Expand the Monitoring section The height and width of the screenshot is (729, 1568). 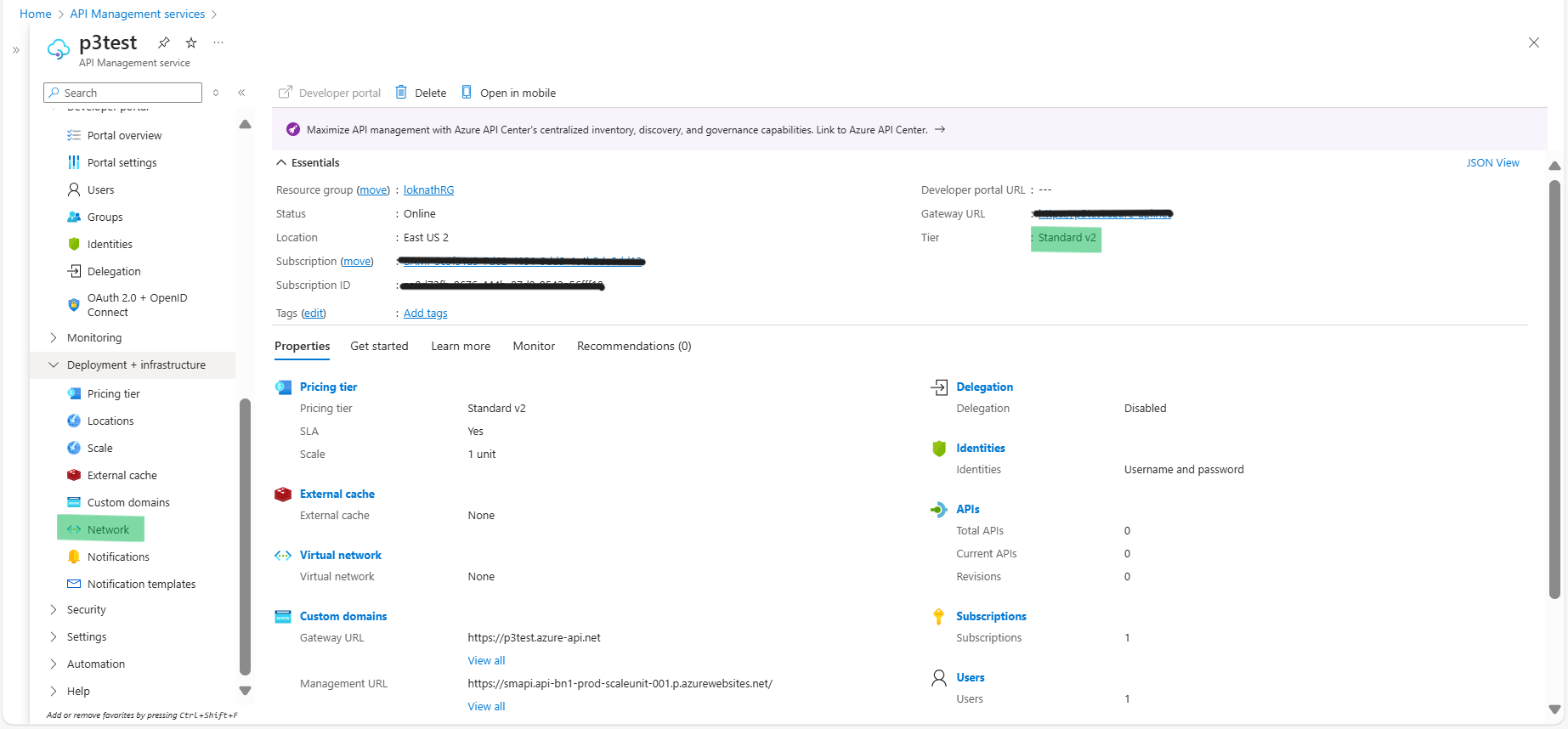pos(54,337)
